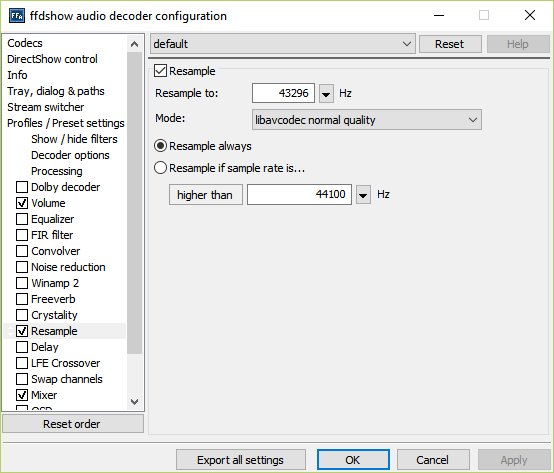This screenshot has height=473, width=554.
Task: Enable the Freeverb checkbox
Action: (22, 299)
